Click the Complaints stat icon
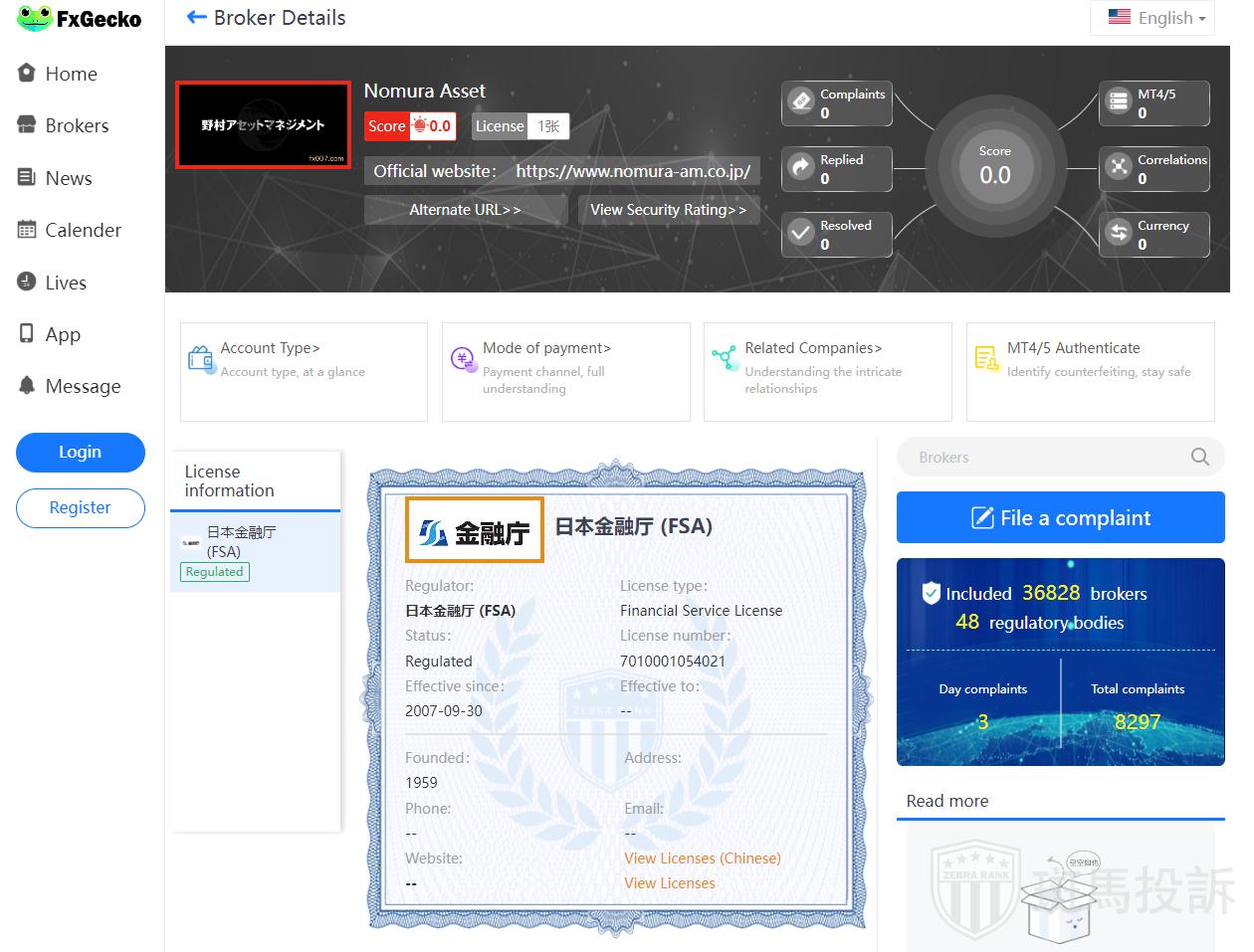This screenshot has width=1254, height=952. (801, 102)
